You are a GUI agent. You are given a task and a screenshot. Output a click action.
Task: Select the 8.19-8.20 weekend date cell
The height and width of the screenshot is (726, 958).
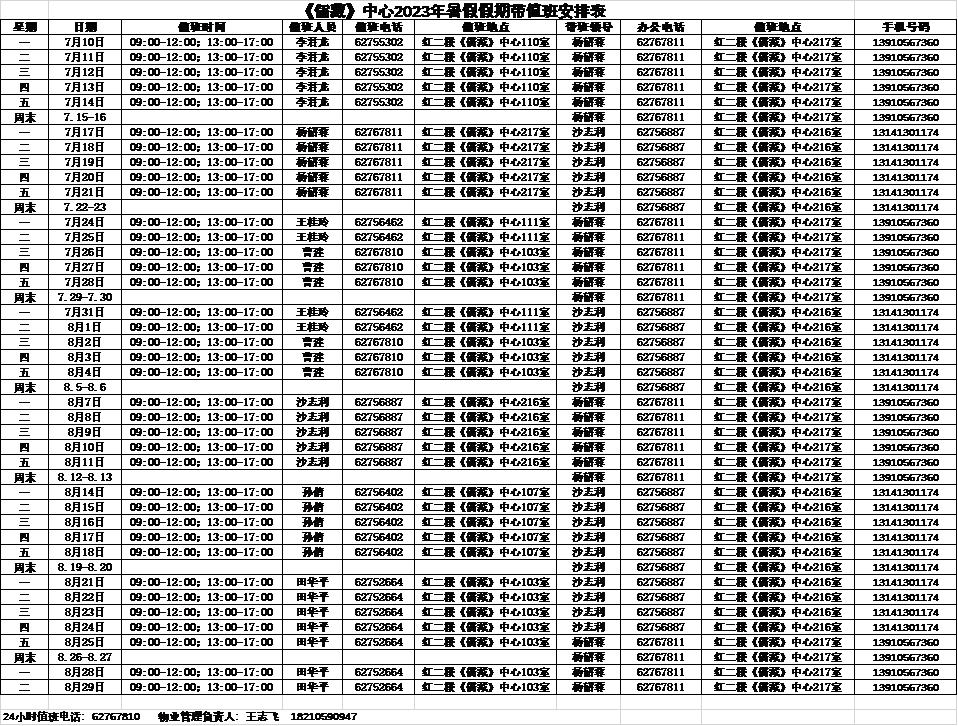tap(85, 567)
